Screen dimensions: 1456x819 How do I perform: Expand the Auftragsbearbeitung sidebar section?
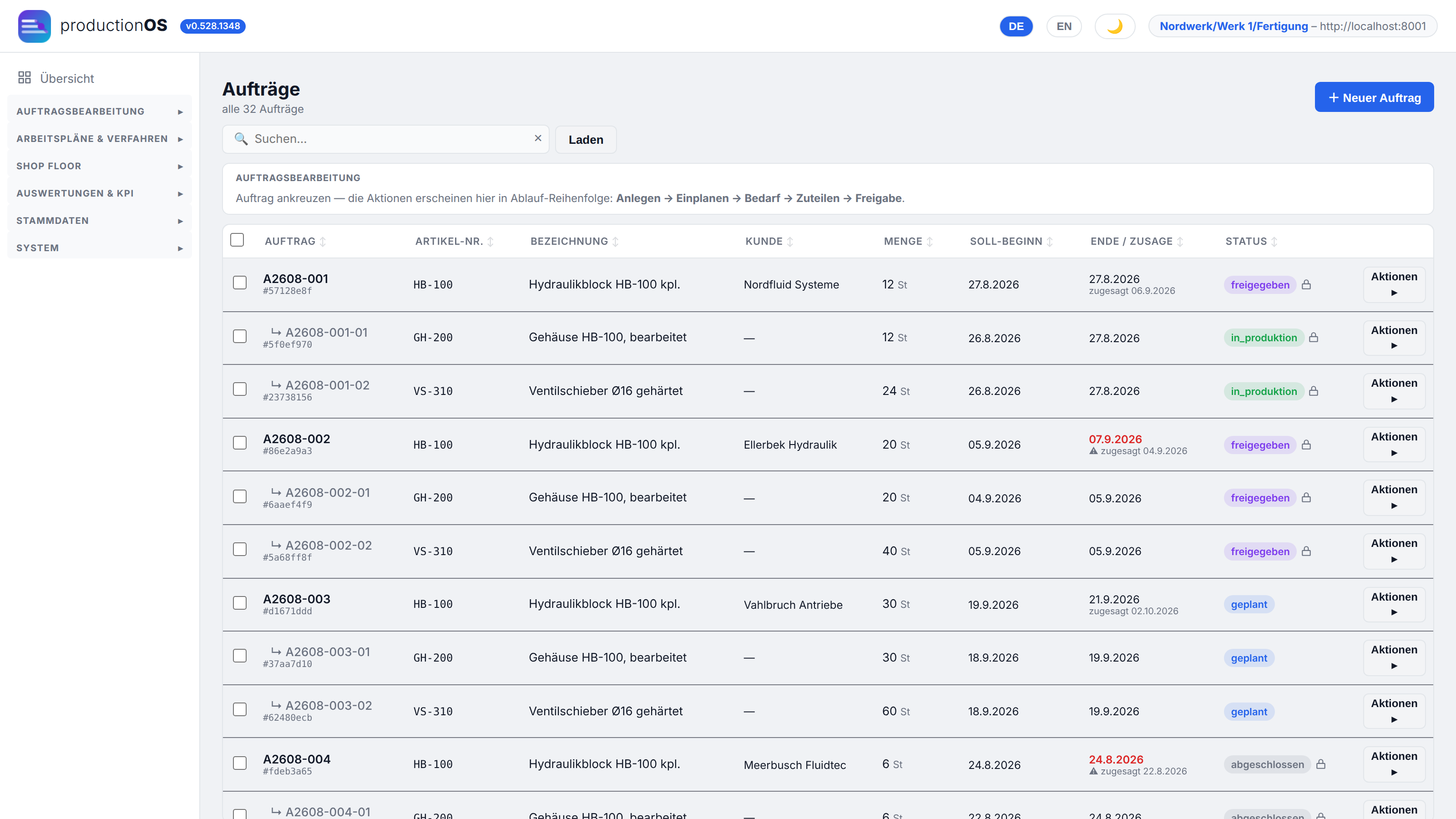coord(100,111)
